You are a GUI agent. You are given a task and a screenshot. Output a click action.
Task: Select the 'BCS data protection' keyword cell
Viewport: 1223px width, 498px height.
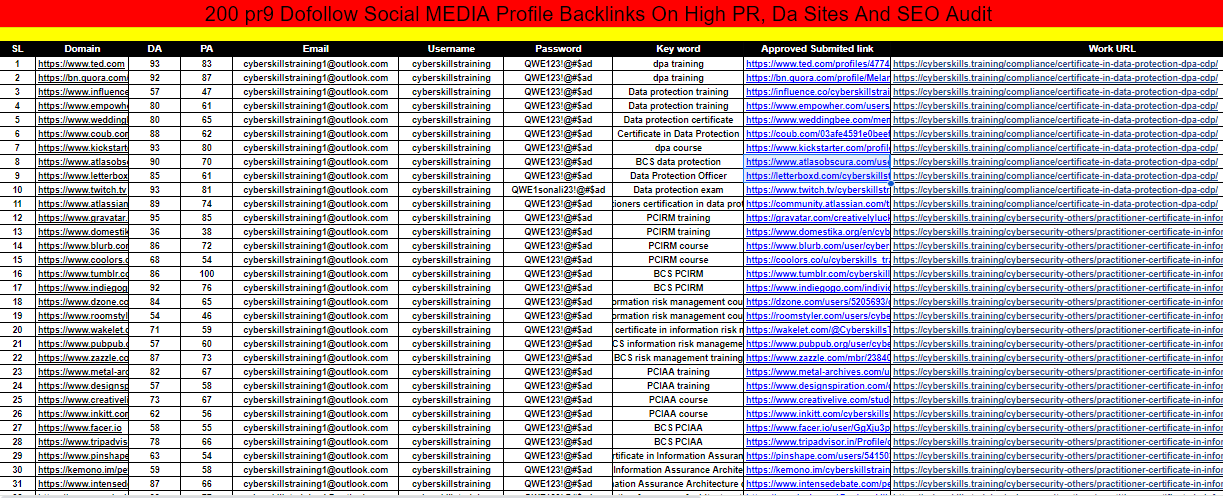pyautogui.click(x=678, y=161)
